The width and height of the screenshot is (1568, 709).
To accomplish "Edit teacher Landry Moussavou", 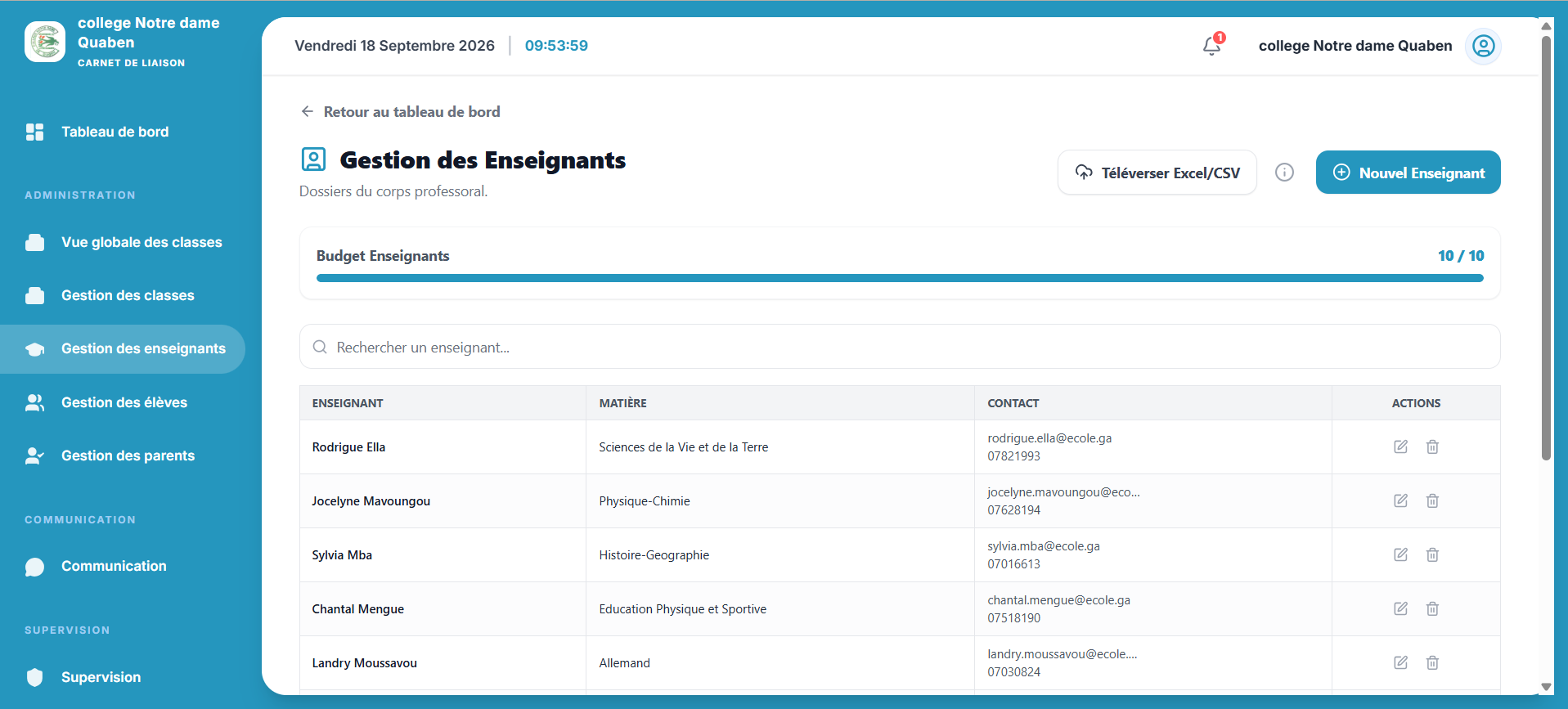I will click(x=1400, y=662).
